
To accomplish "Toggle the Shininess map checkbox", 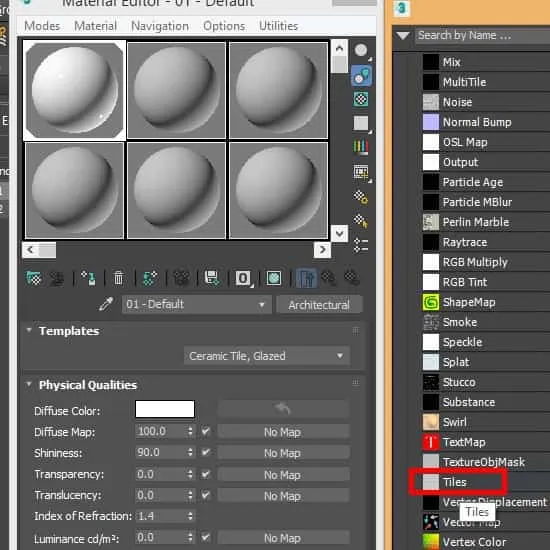I will point(206,452).
